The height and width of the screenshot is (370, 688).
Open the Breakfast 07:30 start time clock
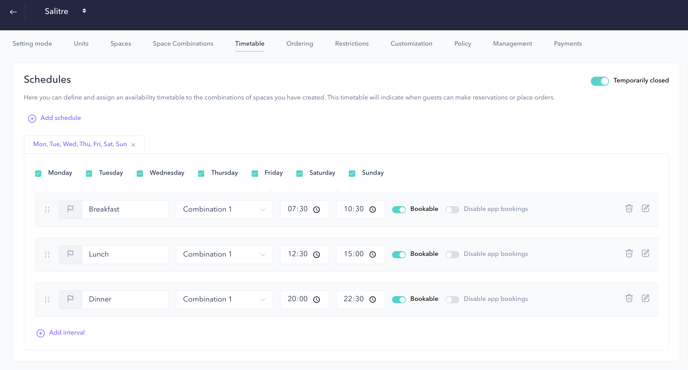point(316,210)
